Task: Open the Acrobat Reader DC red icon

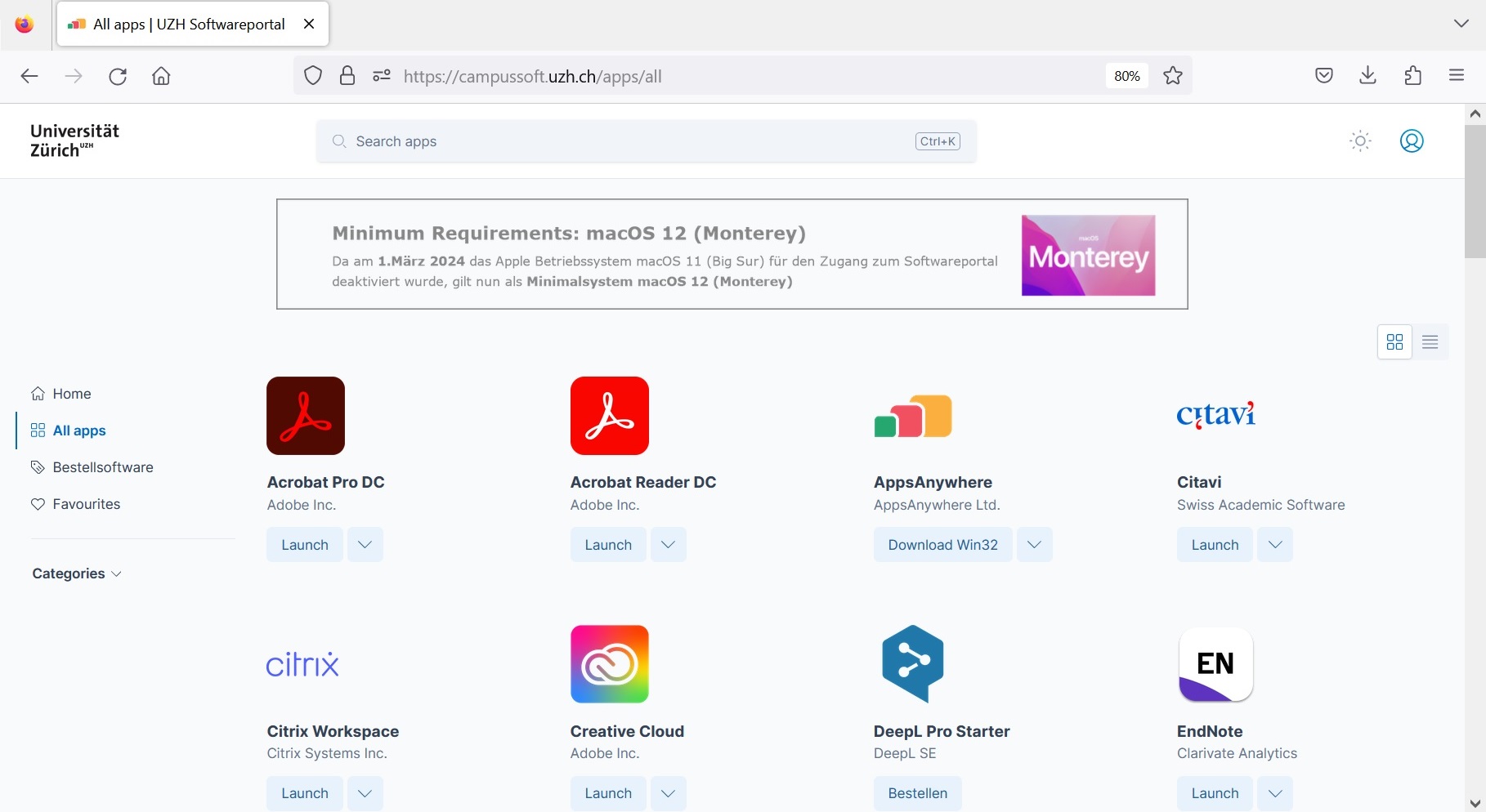Action: (610, 416)
